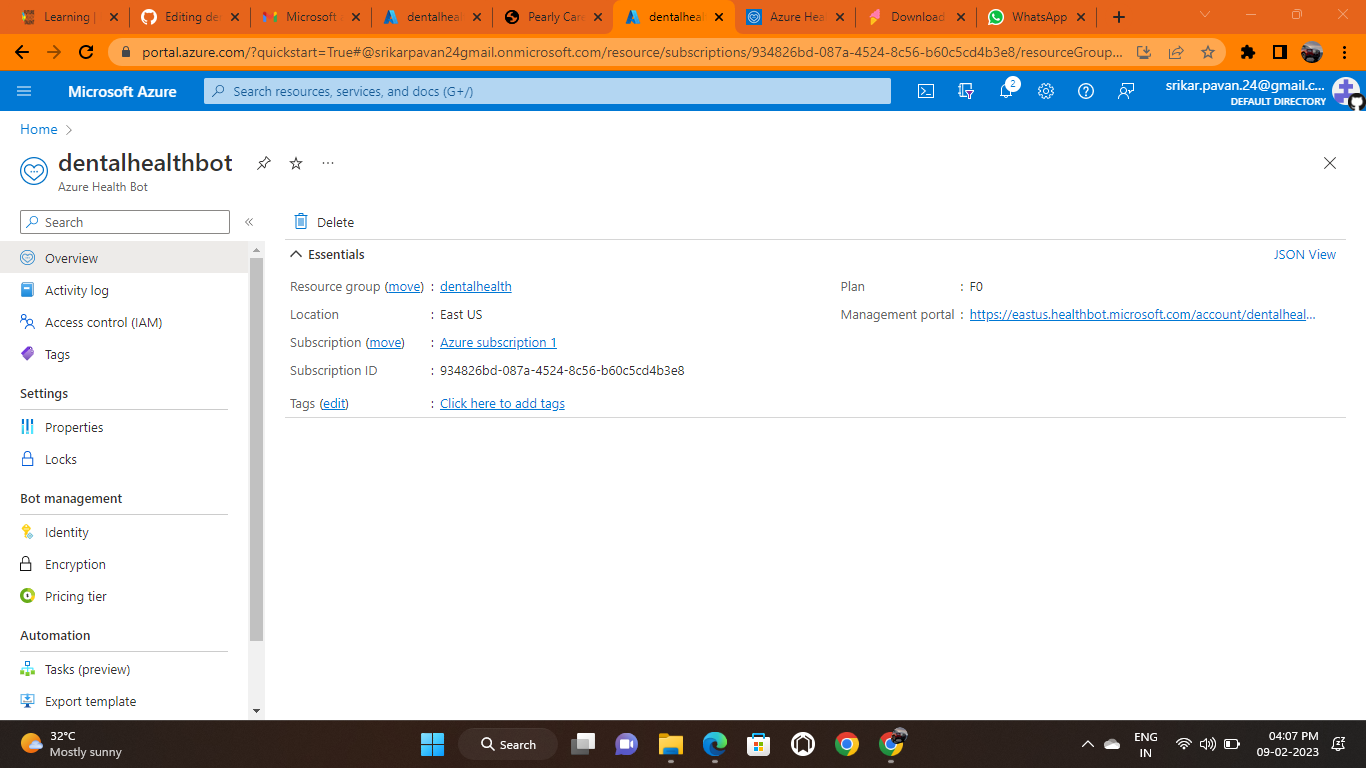Open the Windows Start menu
The height and width of the screenshot is (768, 1366).
point(432,744)
